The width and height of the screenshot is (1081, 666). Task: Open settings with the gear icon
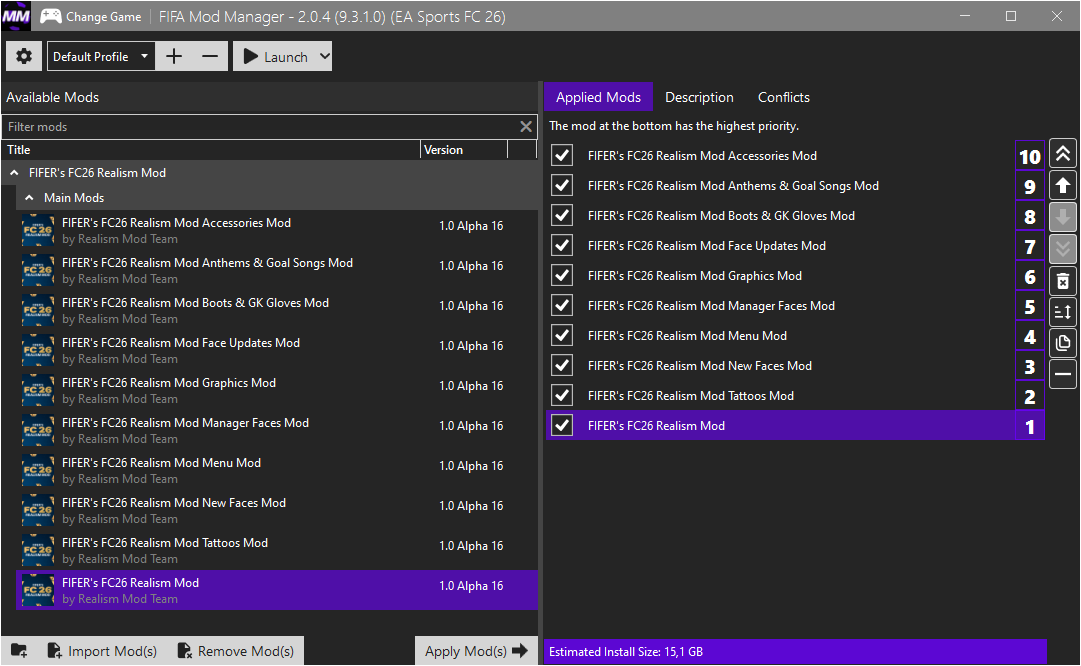(x=24, y=57)
